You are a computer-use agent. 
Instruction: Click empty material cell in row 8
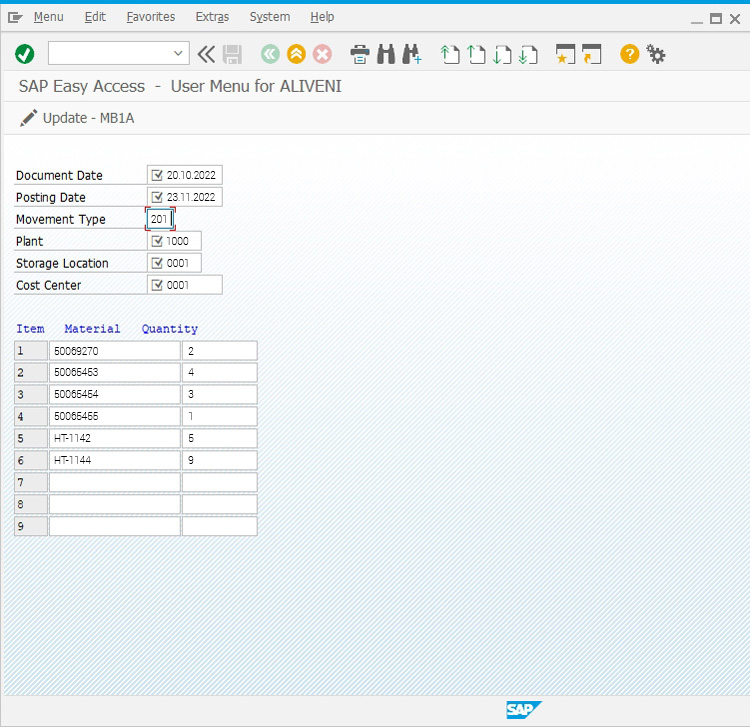pos(115,504)
